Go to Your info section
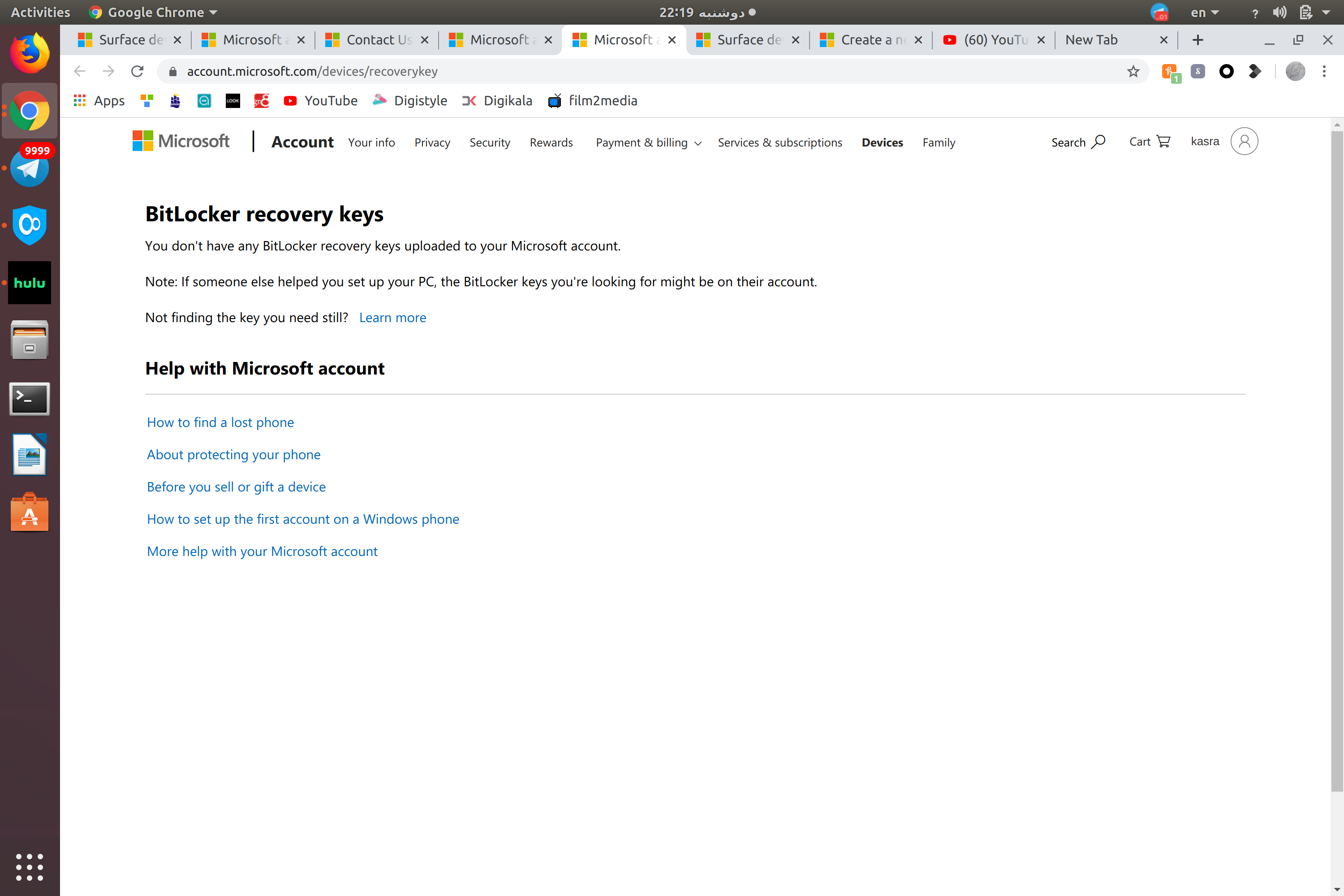 (x=371, y=142)
